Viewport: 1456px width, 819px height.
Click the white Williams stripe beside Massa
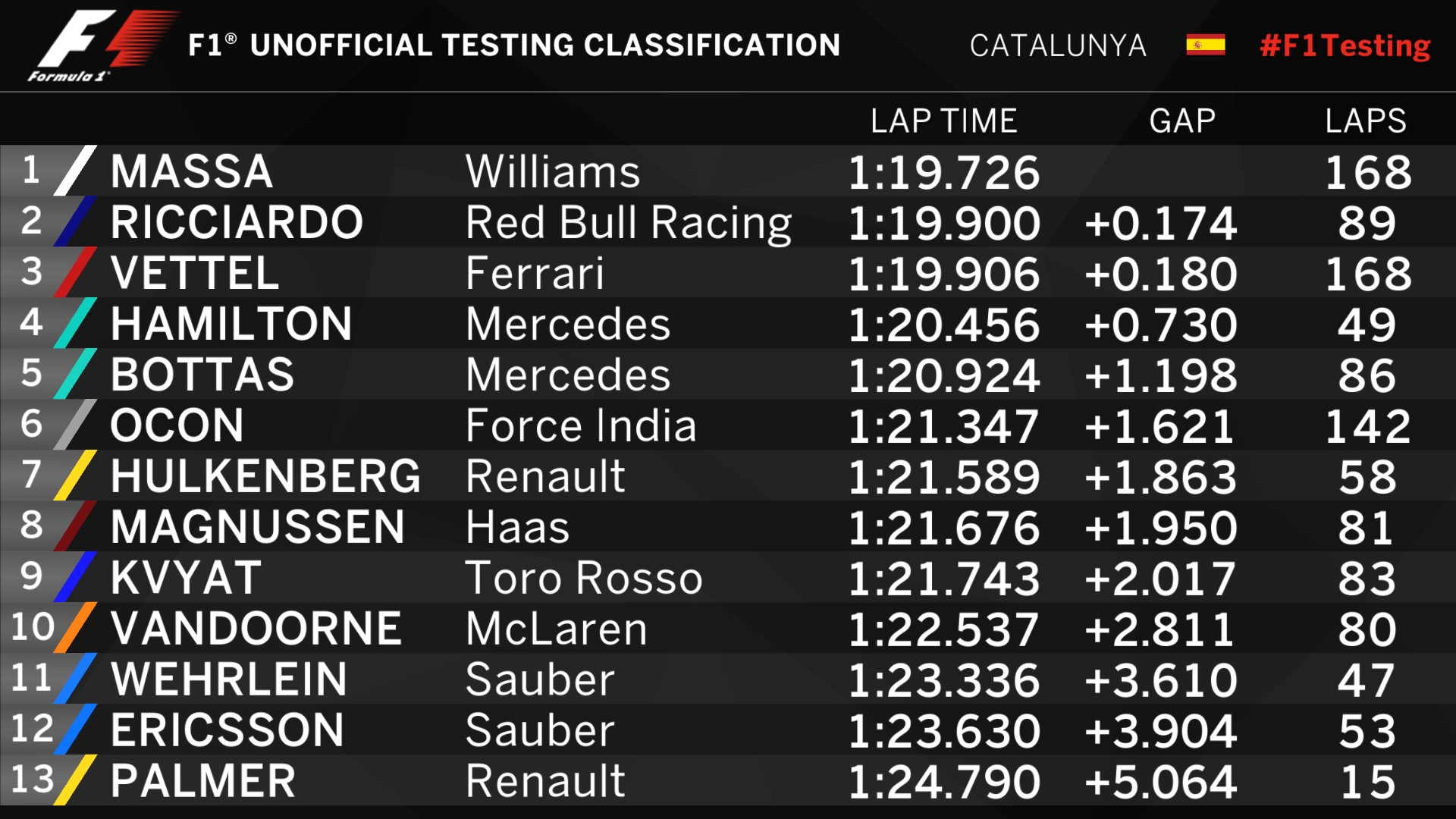pos(76,171)
